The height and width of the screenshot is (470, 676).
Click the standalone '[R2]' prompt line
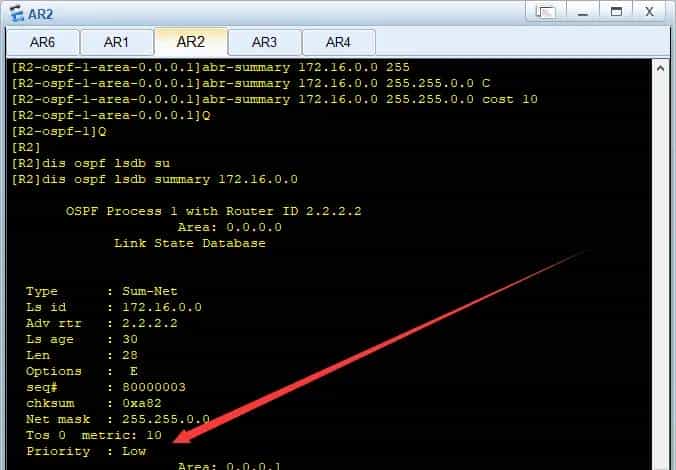tap(25, 147)
